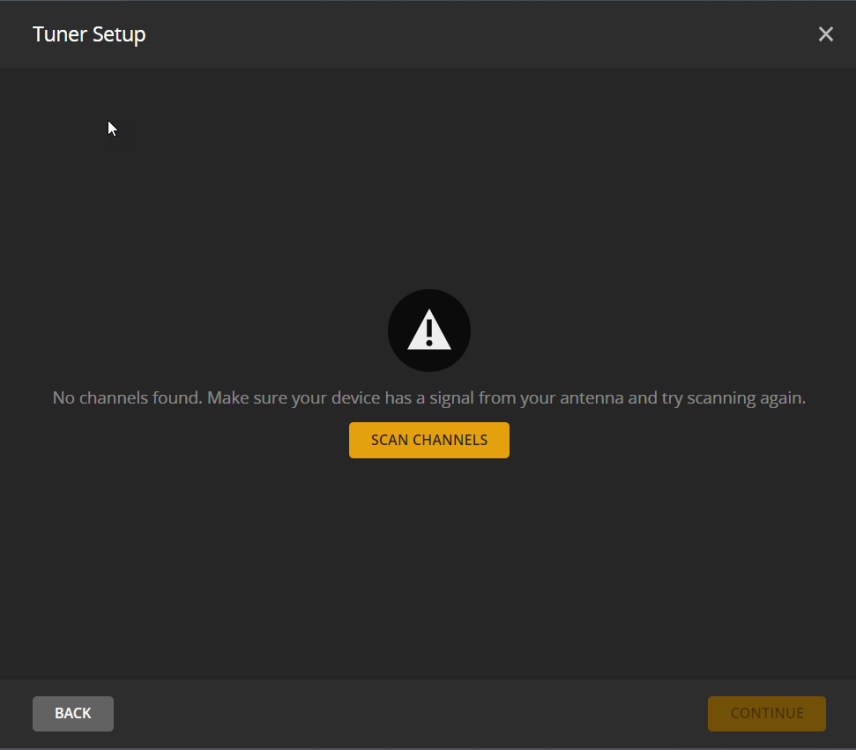This screenshot has width=856, height=750.
Task: Click the word 'Setup' in the header
Action: click(x=119, y=35)
